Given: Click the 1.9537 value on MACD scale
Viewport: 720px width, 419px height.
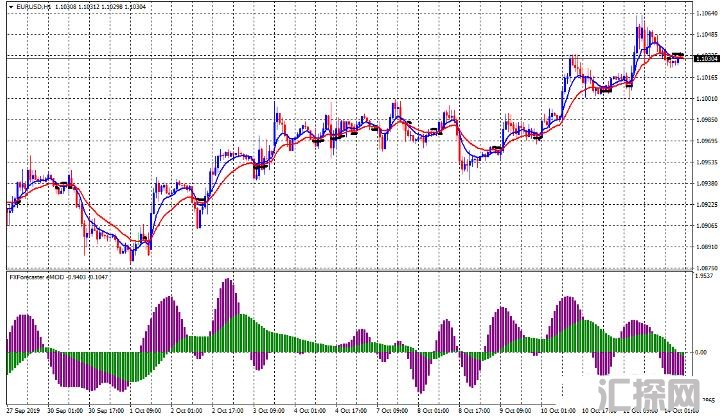Looking at the screenshot, I should [x=703, y=278].
